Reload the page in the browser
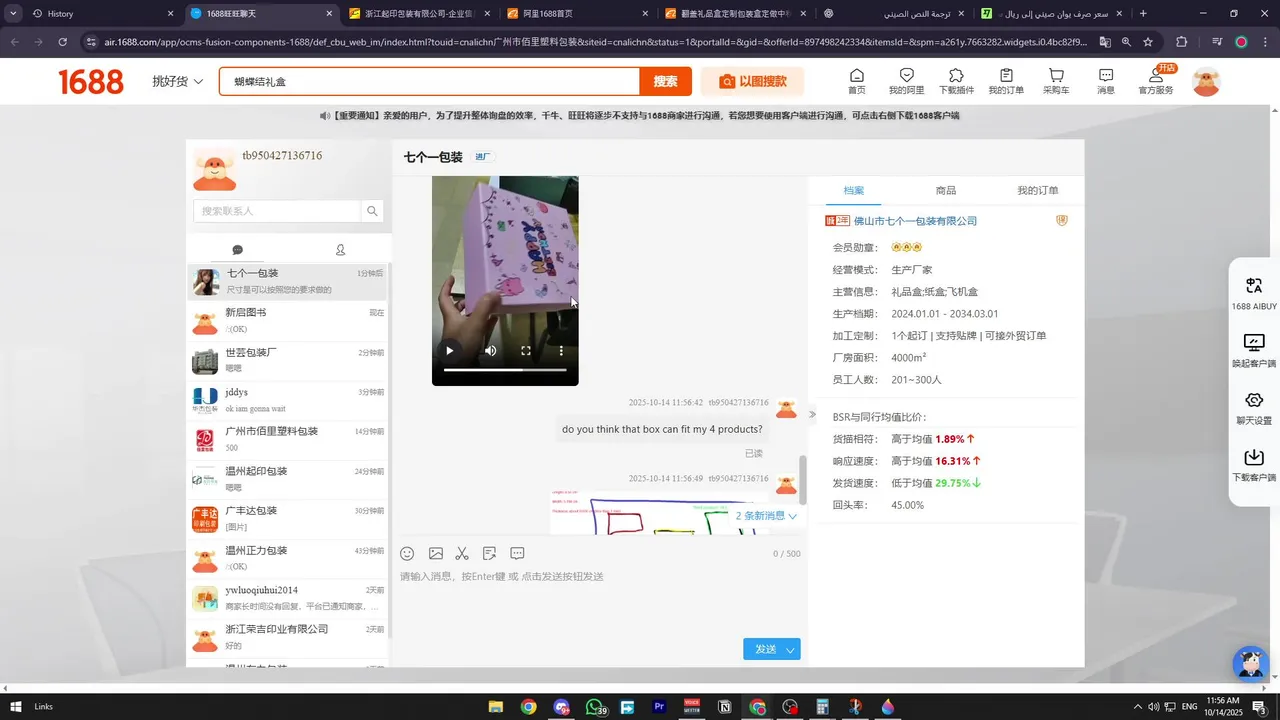This screenshot has height=720, width=1280. (63, 42)
